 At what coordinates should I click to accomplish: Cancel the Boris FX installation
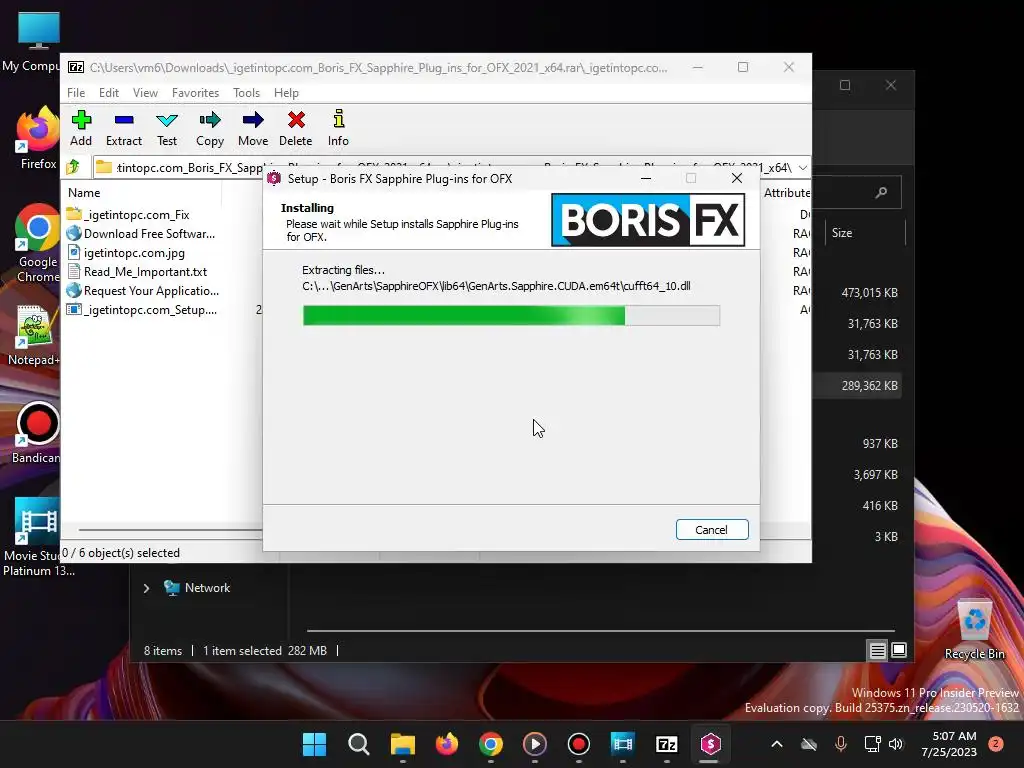pyautogui.click(x=712, y=530)
